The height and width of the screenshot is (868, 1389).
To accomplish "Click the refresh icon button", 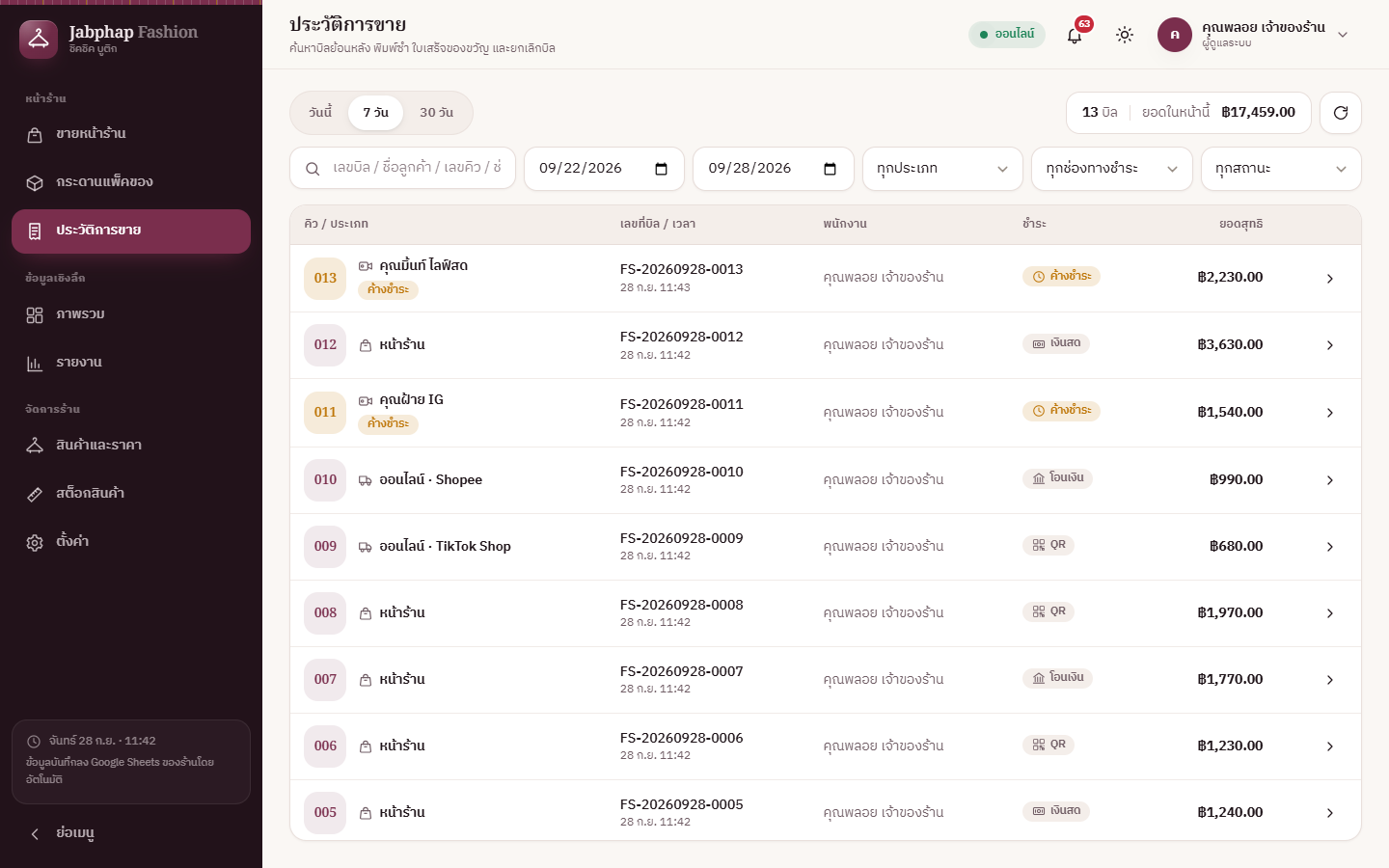I will [1341, 113].
